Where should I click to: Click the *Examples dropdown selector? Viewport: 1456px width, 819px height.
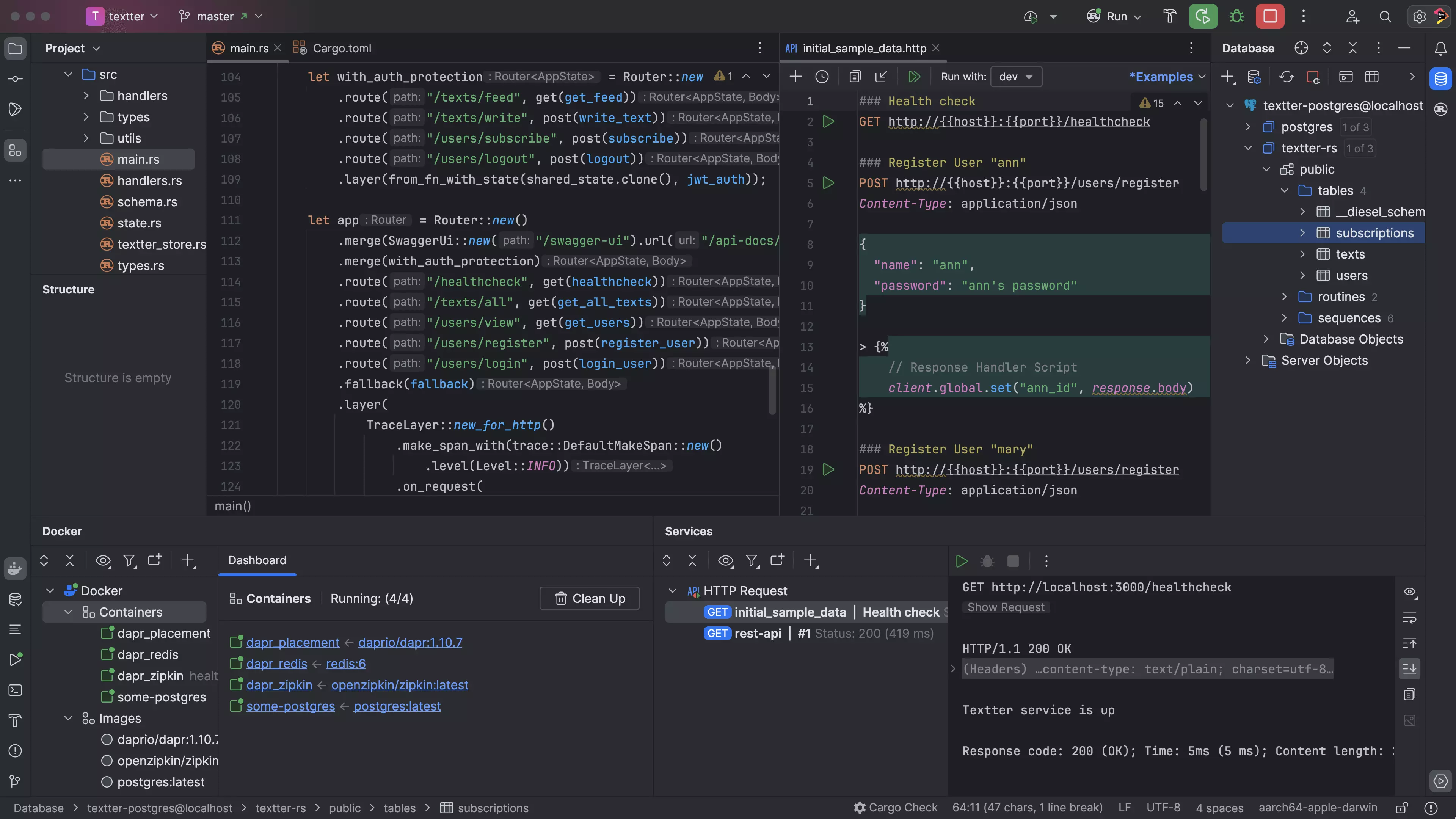tap(1165, 77)
